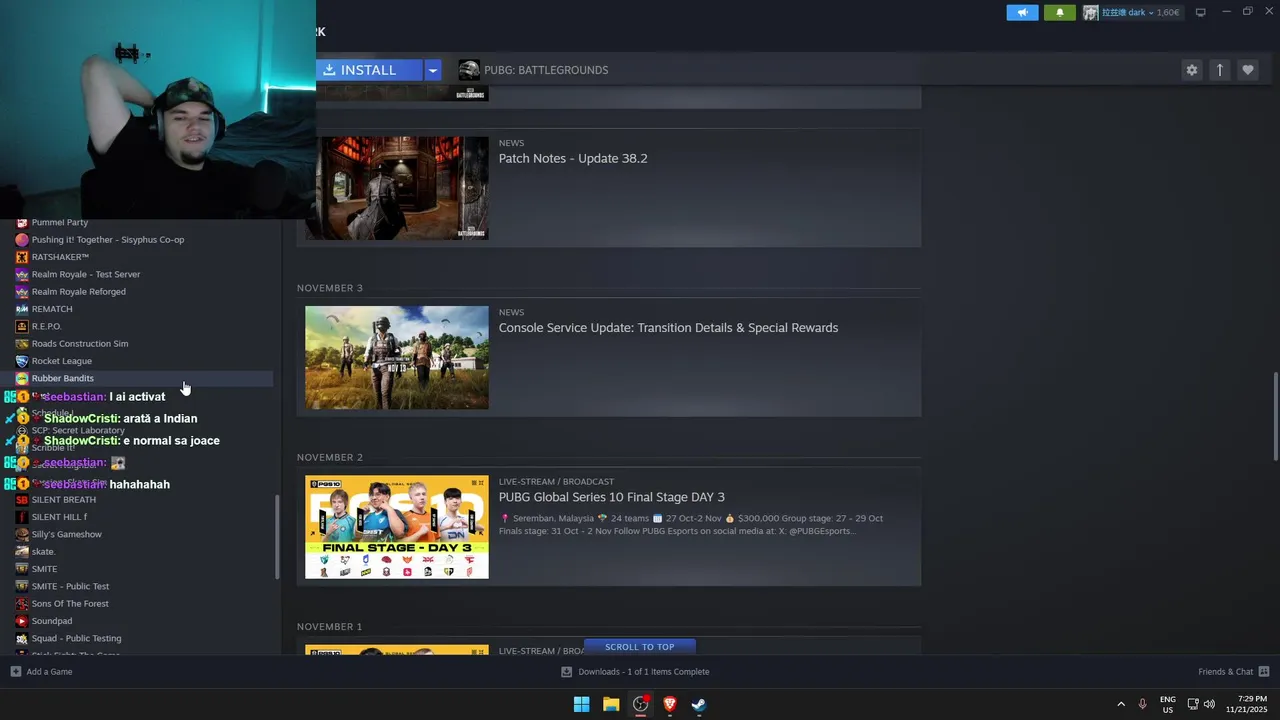Open Downloads - 1 of 1 Items Complete
This screenshot has width=1280, height=720.
tap(644, 672)
